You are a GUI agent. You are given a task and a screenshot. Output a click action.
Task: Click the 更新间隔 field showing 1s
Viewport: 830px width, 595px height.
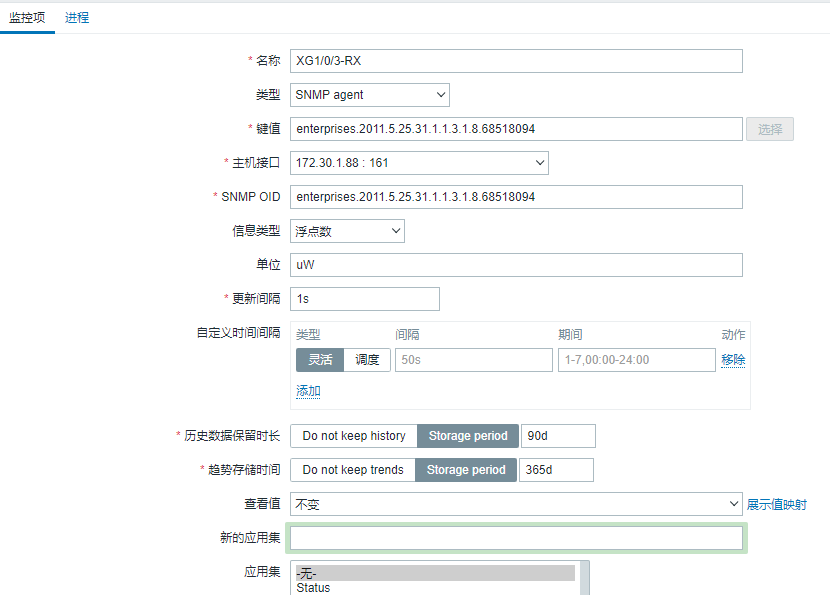[x=365, y=299]
